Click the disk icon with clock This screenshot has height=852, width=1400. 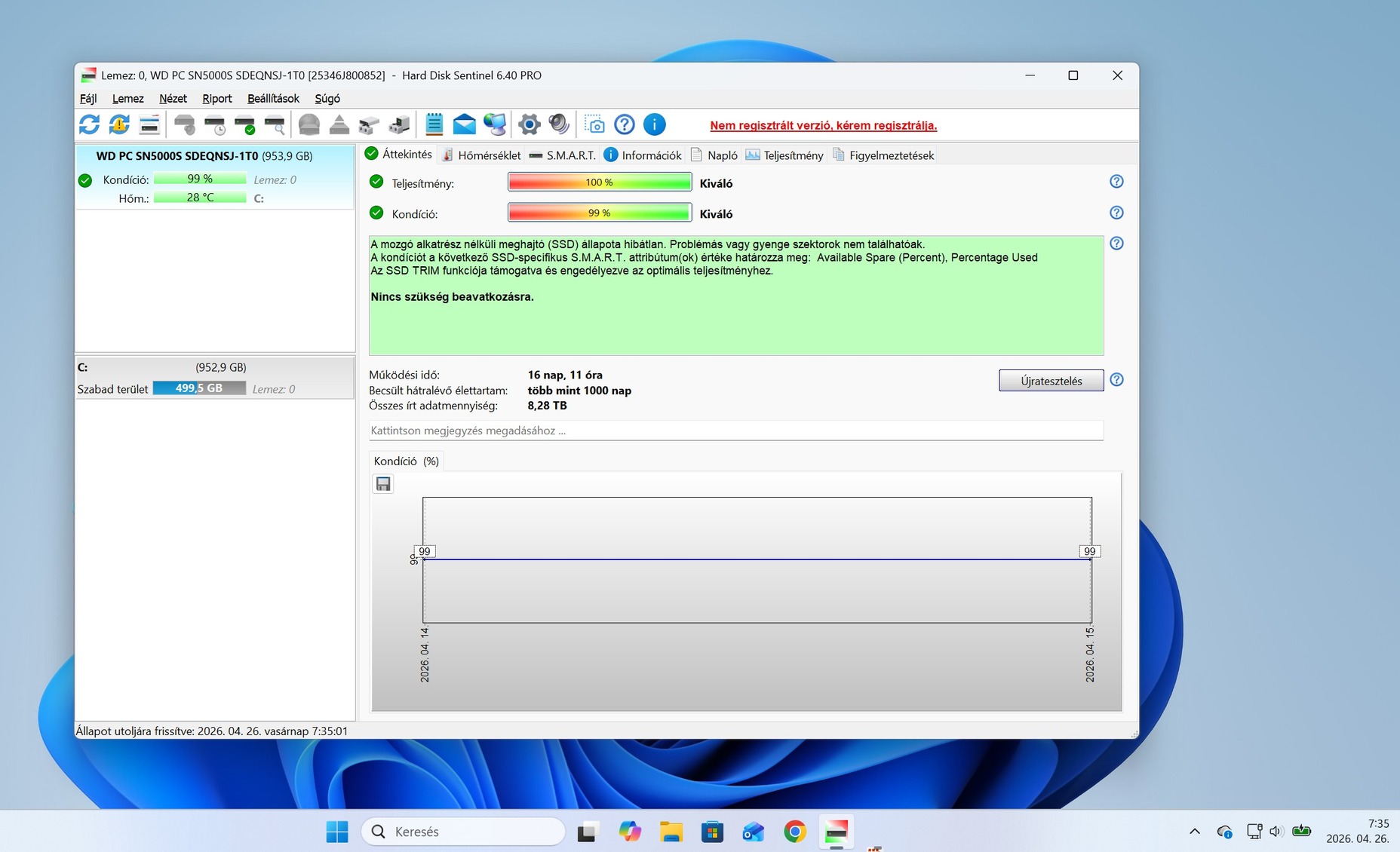point(215,124)
